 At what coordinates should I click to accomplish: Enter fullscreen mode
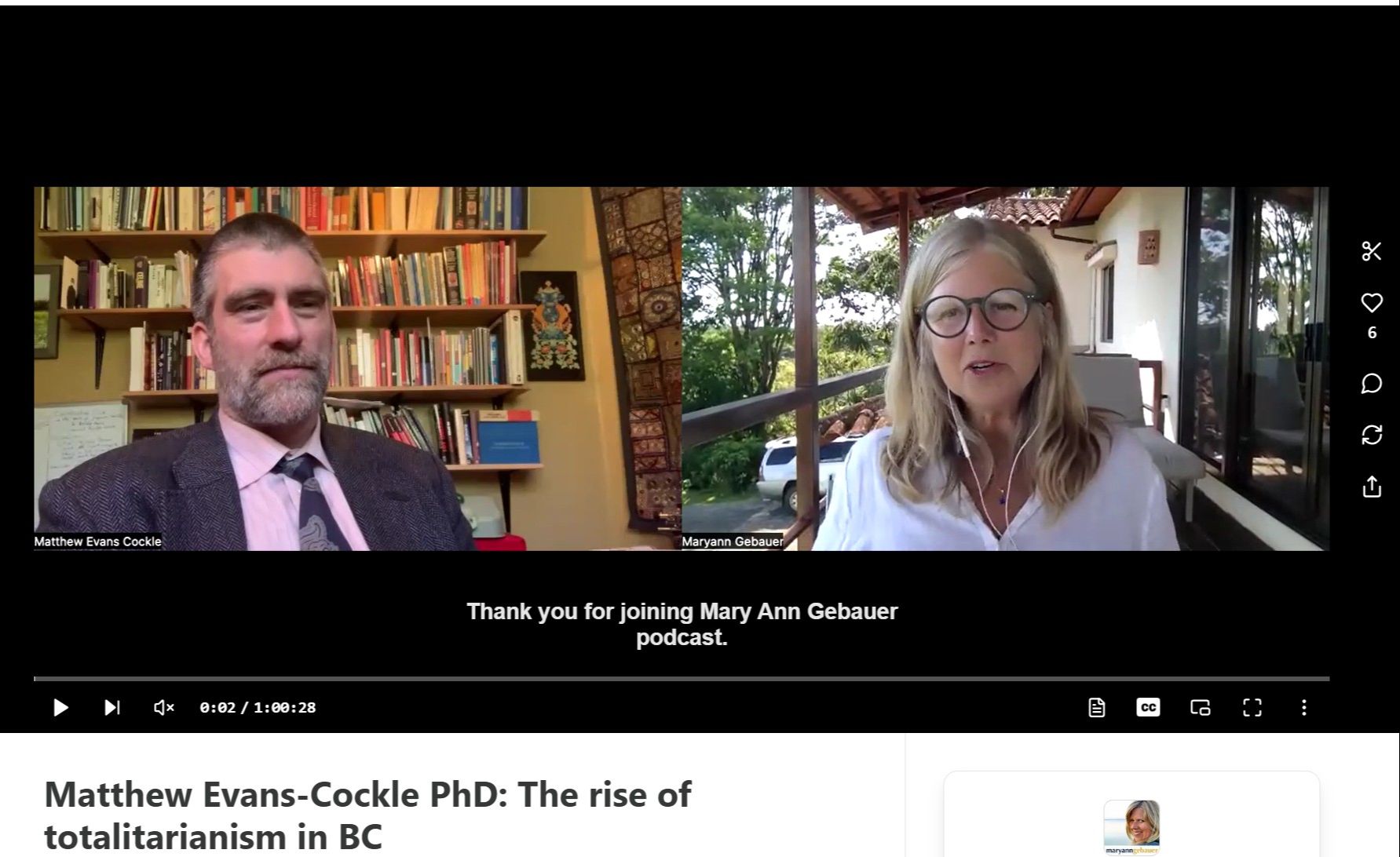(x=1252, y=707)
